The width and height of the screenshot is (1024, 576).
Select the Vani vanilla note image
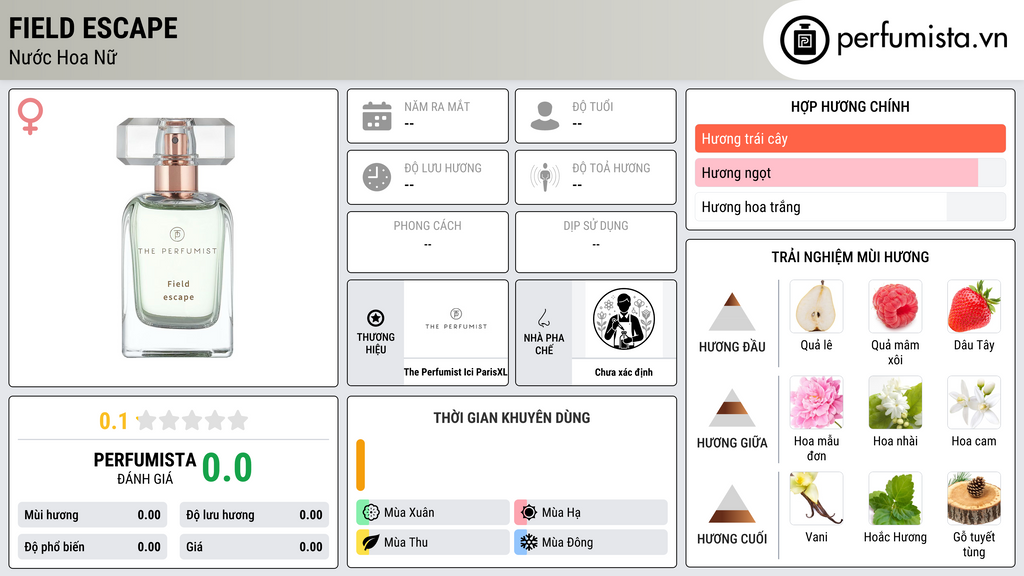click(x=816, y=498)
